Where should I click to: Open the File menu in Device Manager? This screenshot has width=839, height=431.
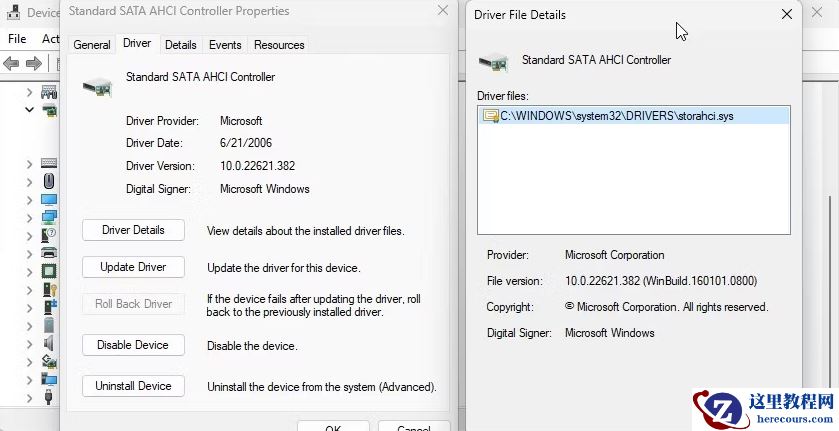(x=17, y=39)
